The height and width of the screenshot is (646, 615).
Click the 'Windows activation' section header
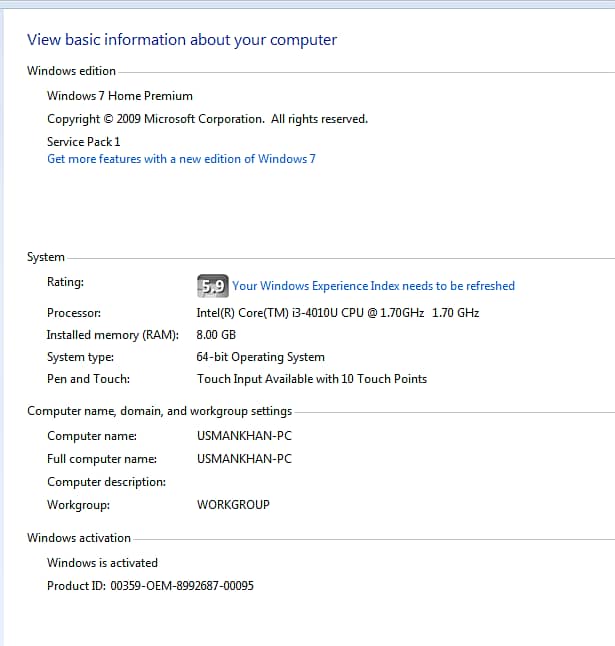click(x=79, y=538)
